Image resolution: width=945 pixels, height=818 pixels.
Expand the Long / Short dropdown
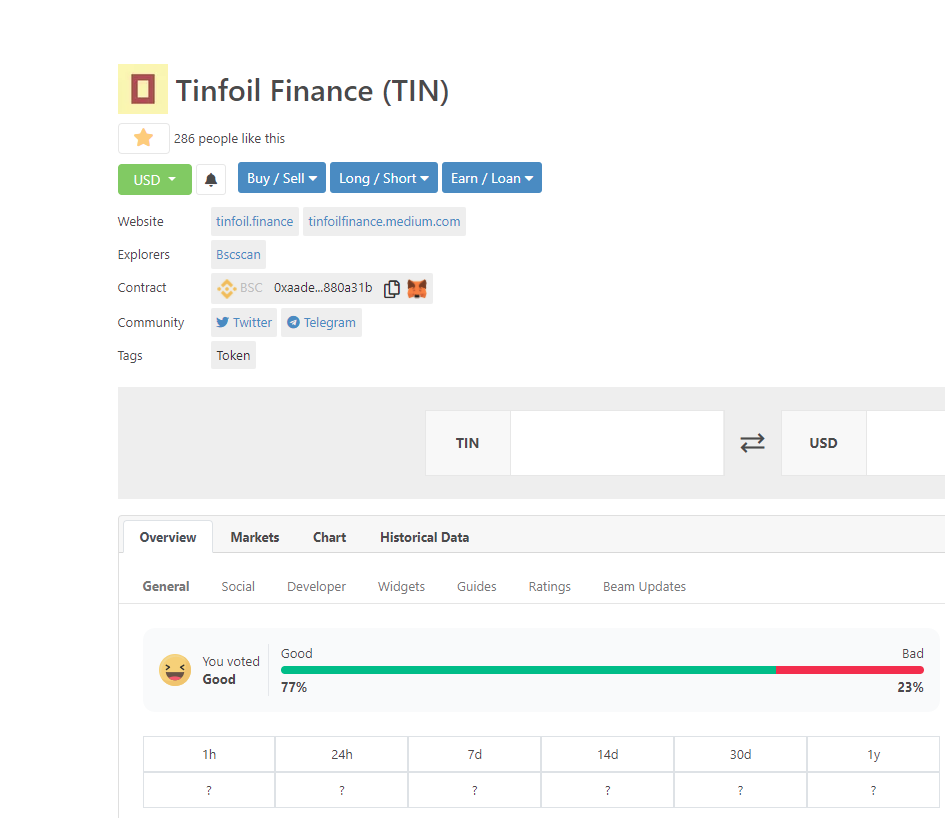click(x=384, y=178)
